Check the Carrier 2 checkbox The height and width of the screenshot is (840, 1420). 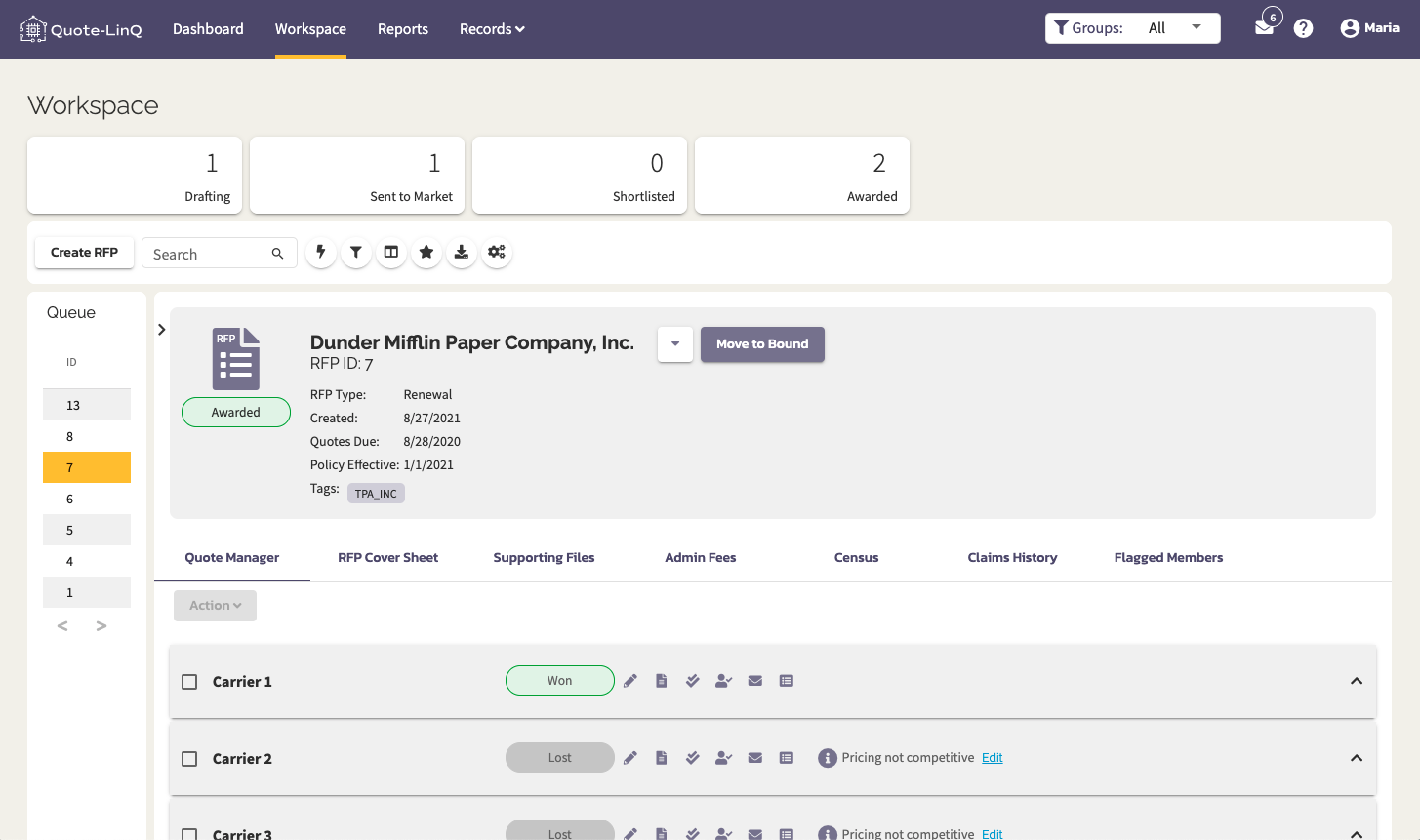pyautogui.click(x=189, y=759)
